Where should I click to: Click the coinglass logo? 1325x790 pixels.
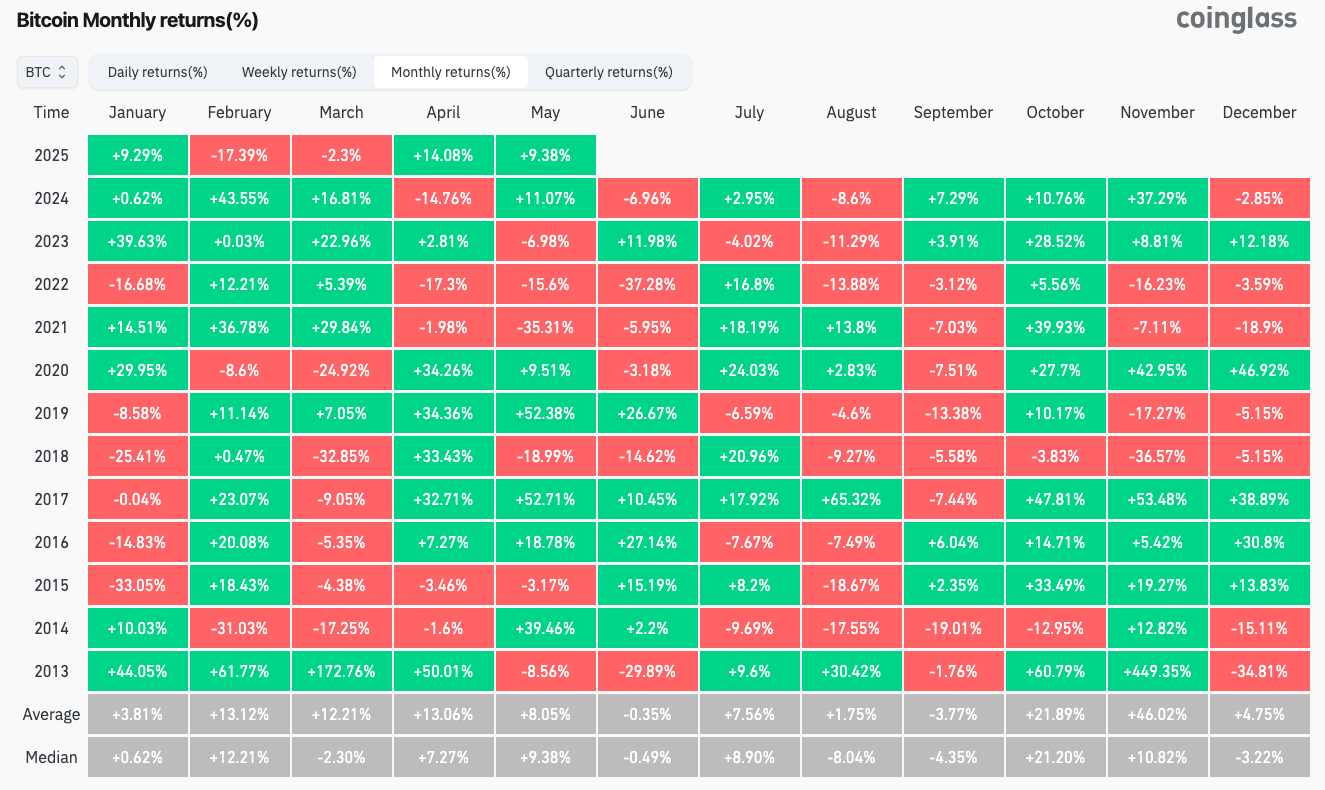click(1236, 18)
